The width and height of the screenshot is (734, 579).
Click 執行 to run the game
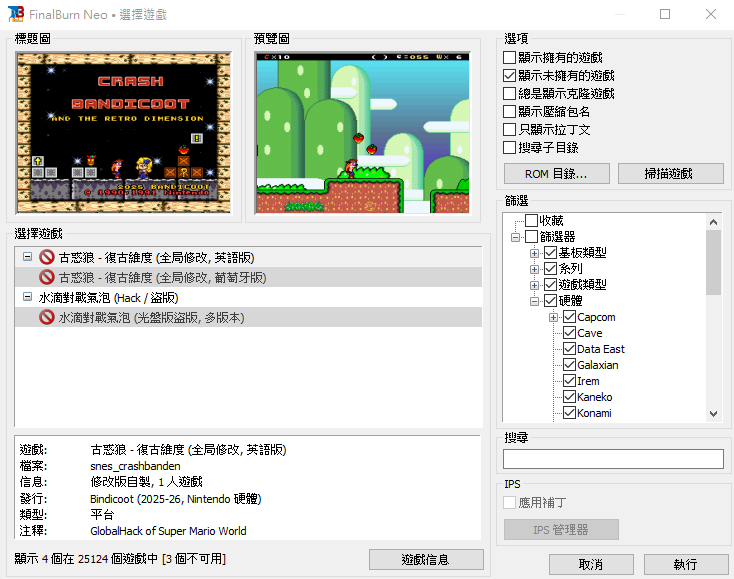tap(686, 564)
